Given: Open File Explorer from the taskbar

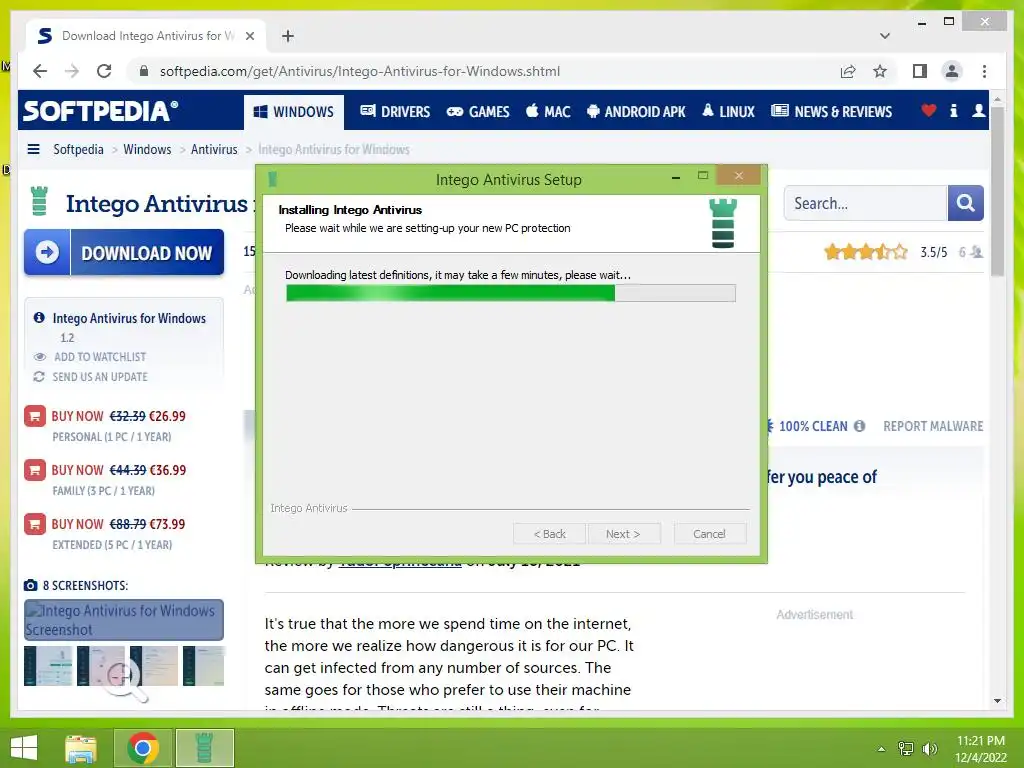Looking at the screenshot, I should (x=81, y=748).
